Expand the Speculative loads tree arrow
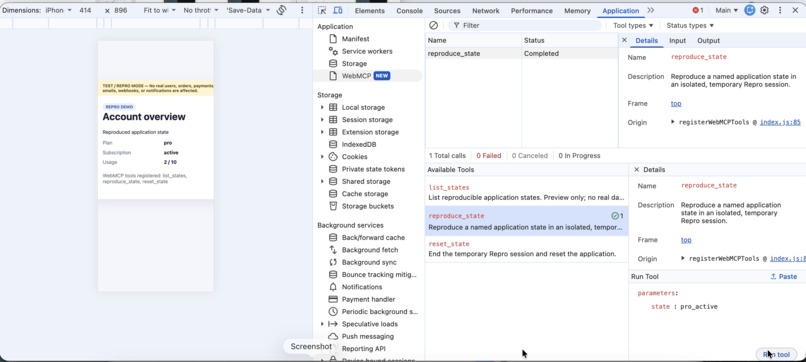 (x=322, y=324)
